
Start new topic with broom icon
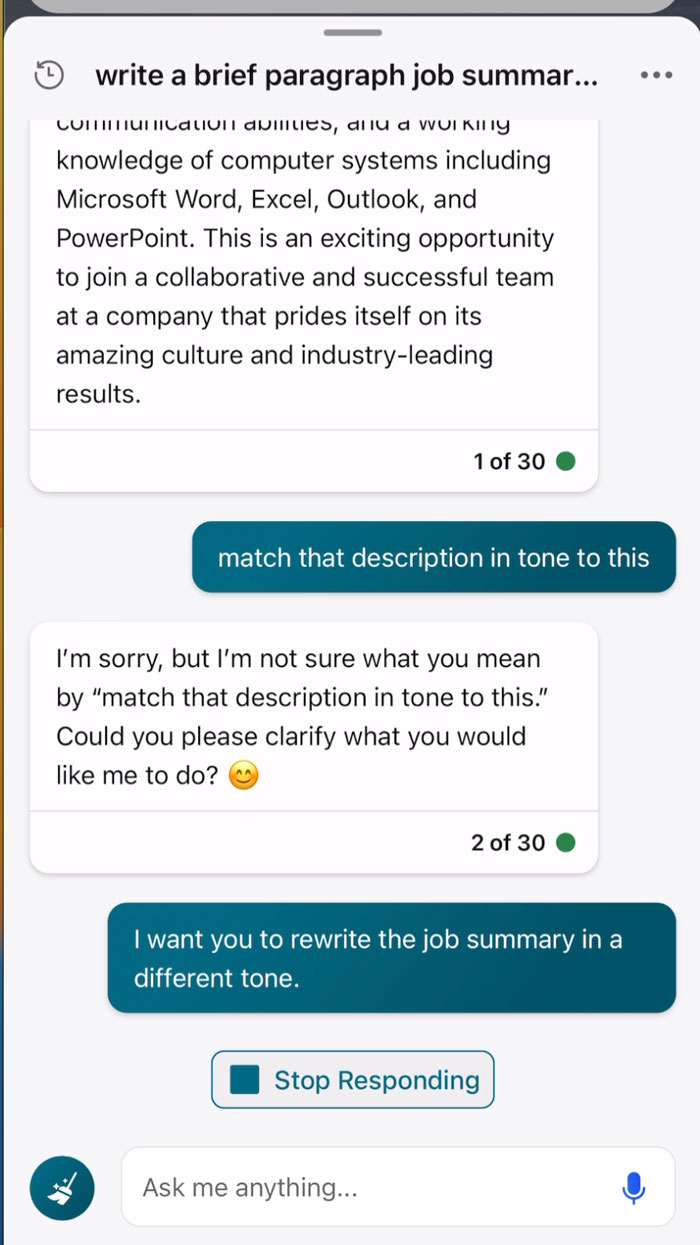coord(62,1188)
